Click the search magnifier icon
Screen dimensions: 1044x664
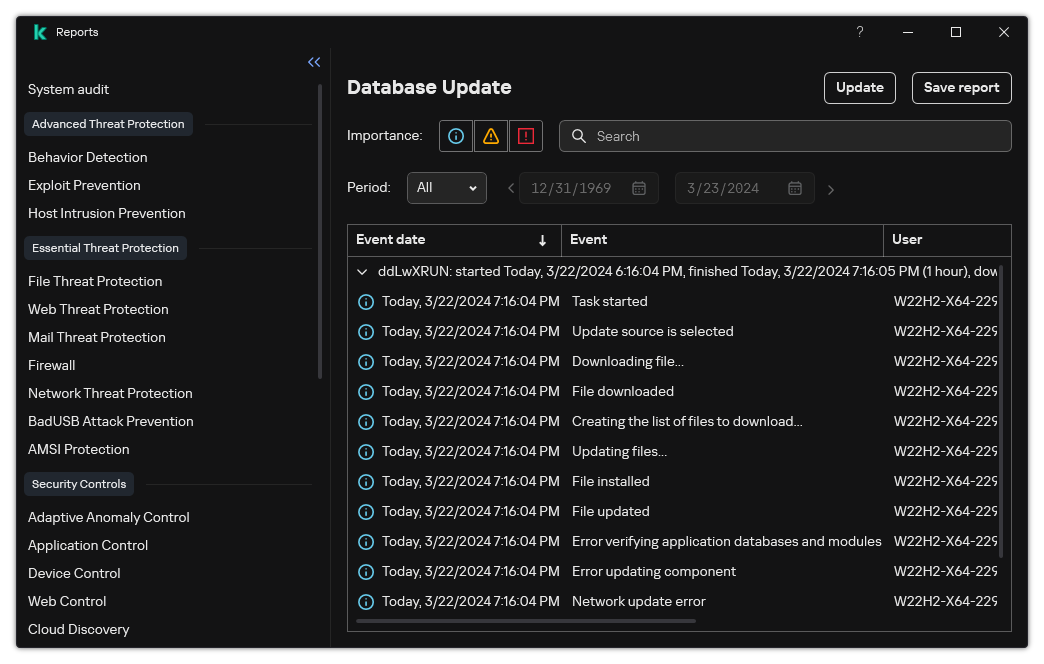tap(579, 136)
